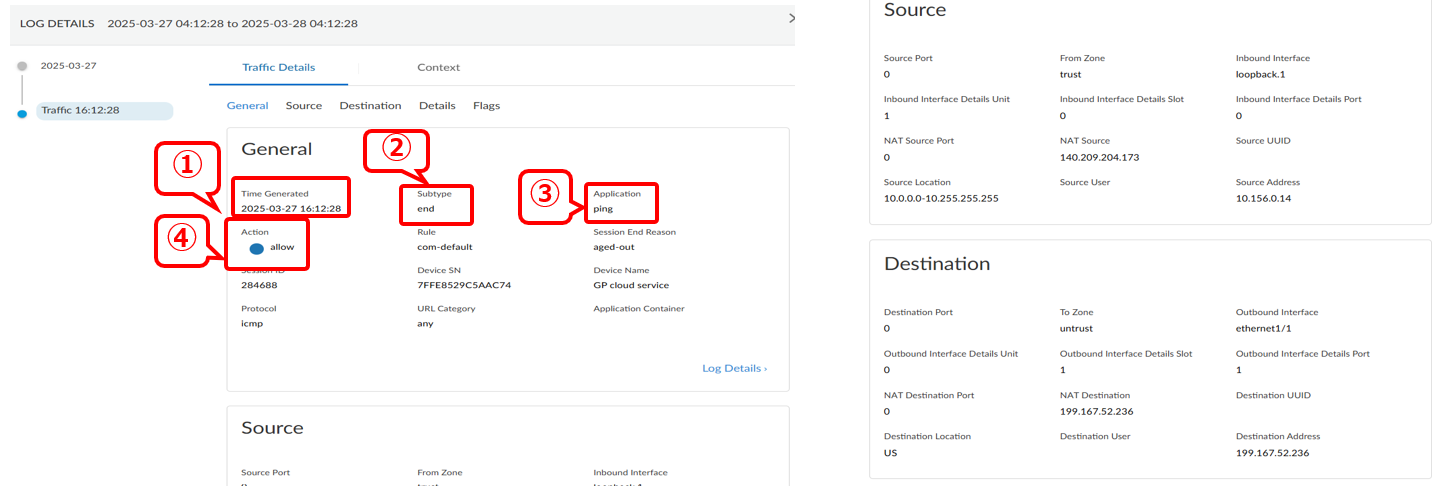Click the blue timeline dot beside Traffic 16:12:28
1447x493 pixels.
coord(22,113)
